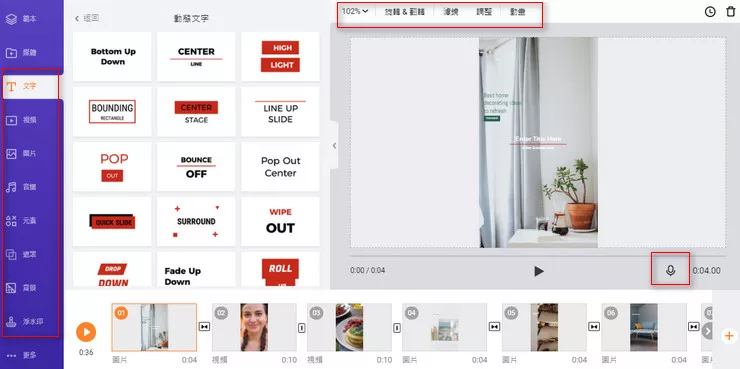Collapse the side panel with left chevron handle
The height and width of the screenshot is (369, 740).
334,145
